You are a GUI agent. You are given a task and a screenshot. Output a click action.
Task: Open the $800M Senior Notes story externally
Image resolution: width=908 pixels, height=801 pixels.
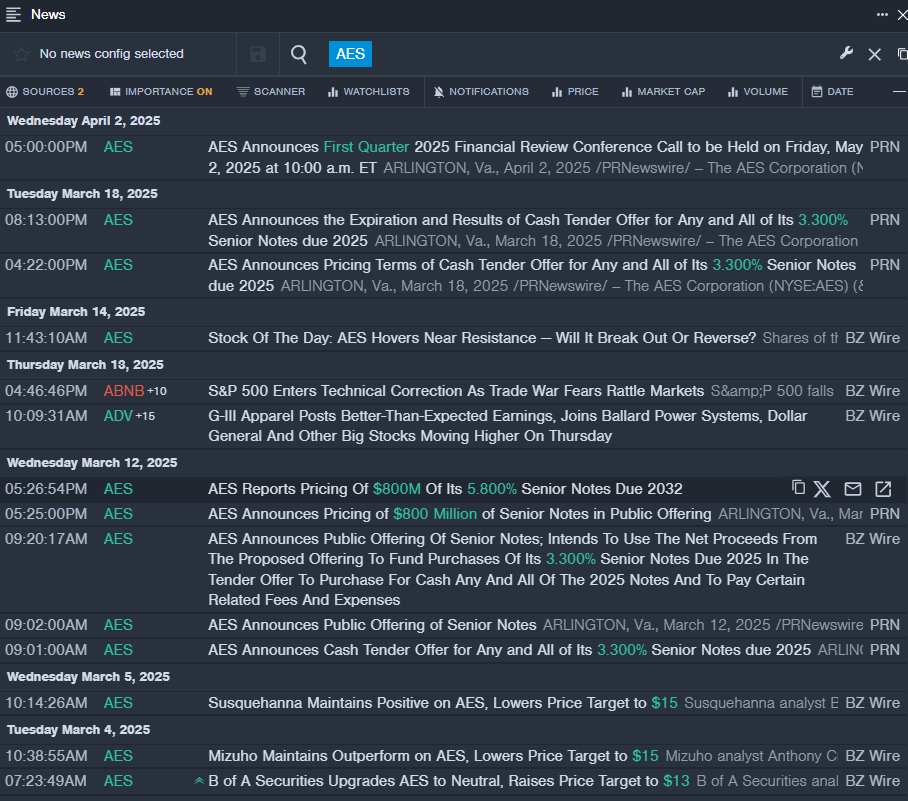[883, 489]
